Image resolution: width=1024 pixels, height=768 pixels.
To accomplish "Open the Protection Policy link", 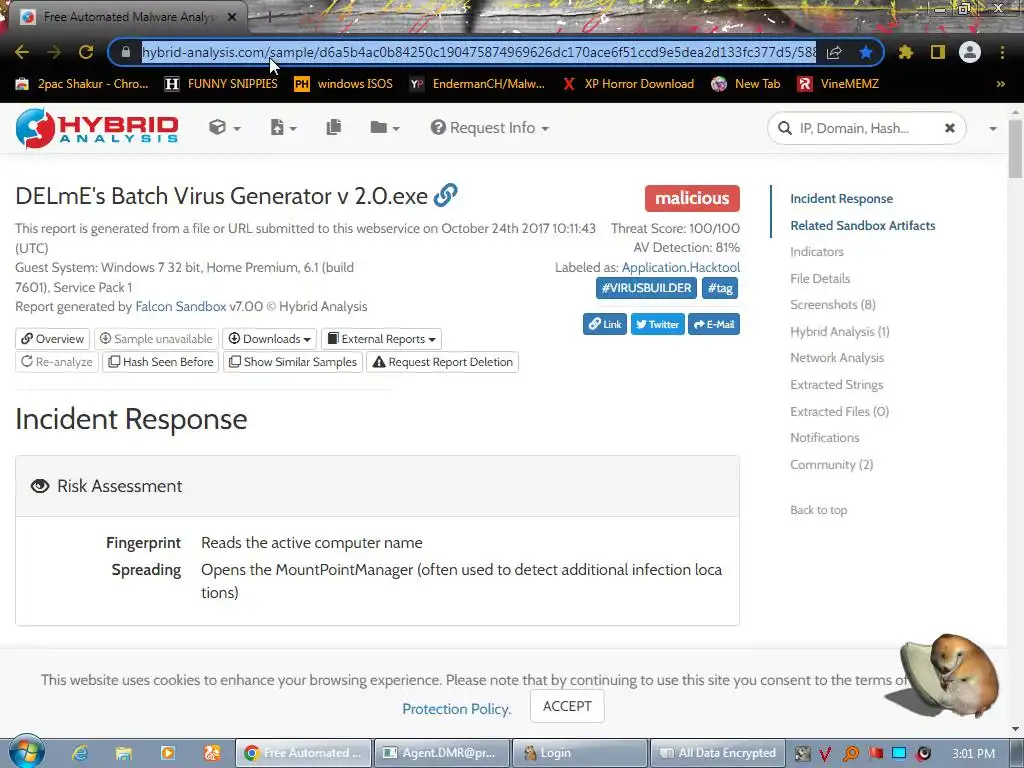I will tap(456, 709).
